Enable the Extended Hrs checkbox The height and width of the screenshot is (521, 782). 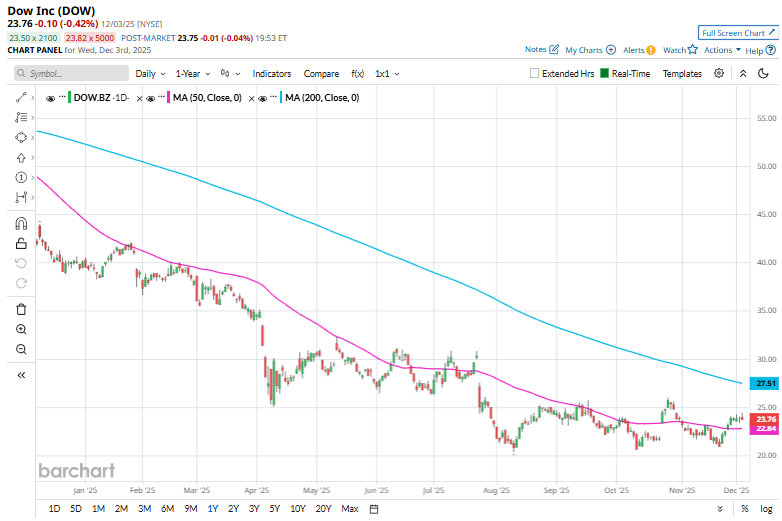tap(535, 74)
